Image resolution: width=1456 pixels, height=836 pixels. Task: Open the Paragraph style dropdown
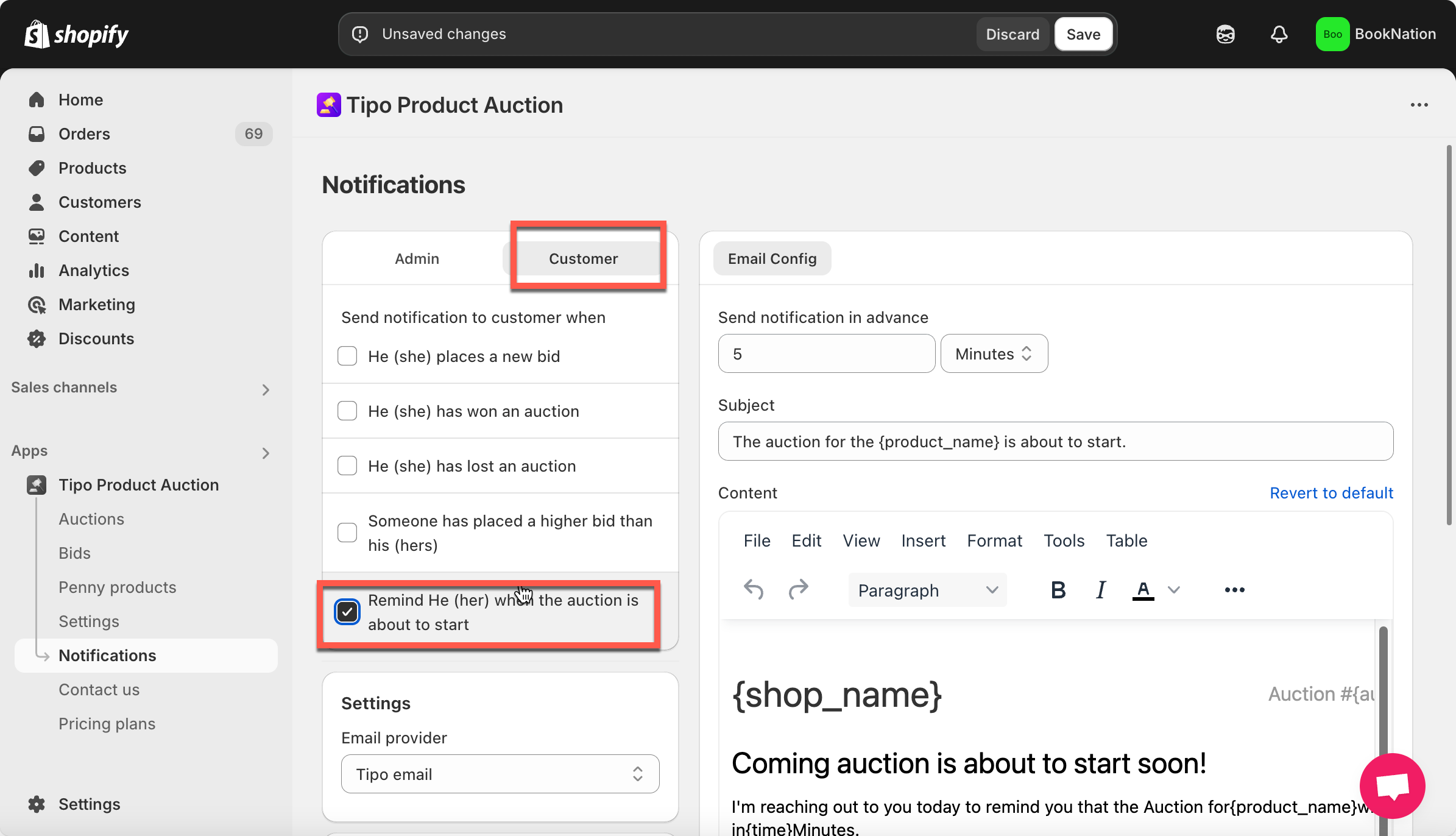[927, 590]
